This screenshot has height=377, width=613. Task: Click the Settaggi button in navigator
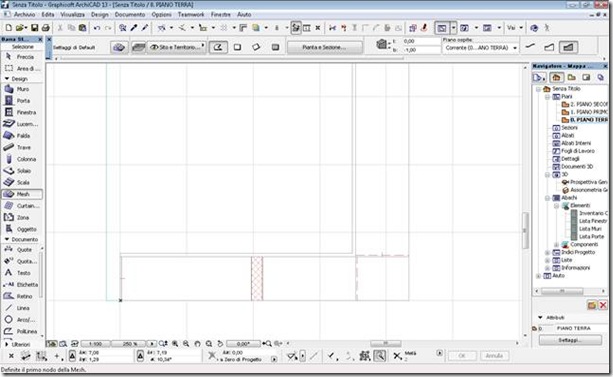point(570,340)
